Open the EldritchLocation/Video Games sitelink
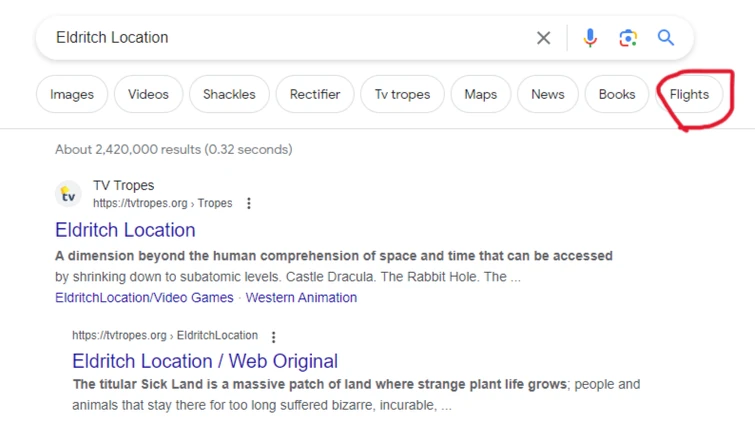Viewport: 755px width, 424px height. (x=144, y=297)
